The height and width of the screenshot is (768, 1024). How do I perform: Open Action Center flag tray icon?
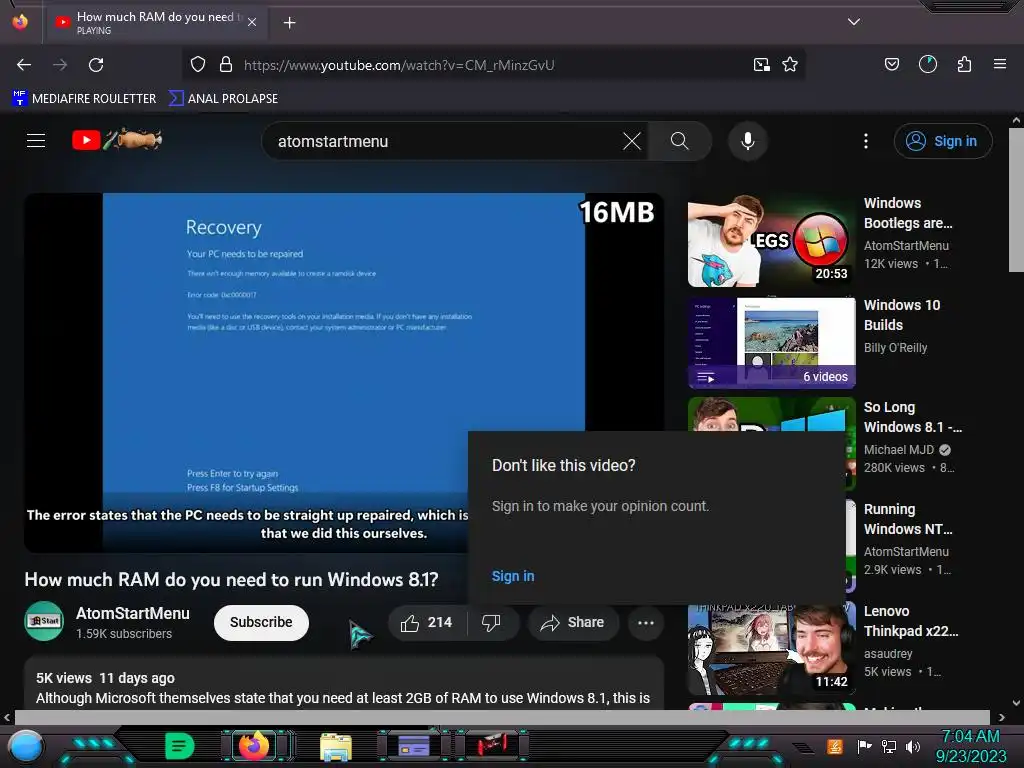point(864,746)
